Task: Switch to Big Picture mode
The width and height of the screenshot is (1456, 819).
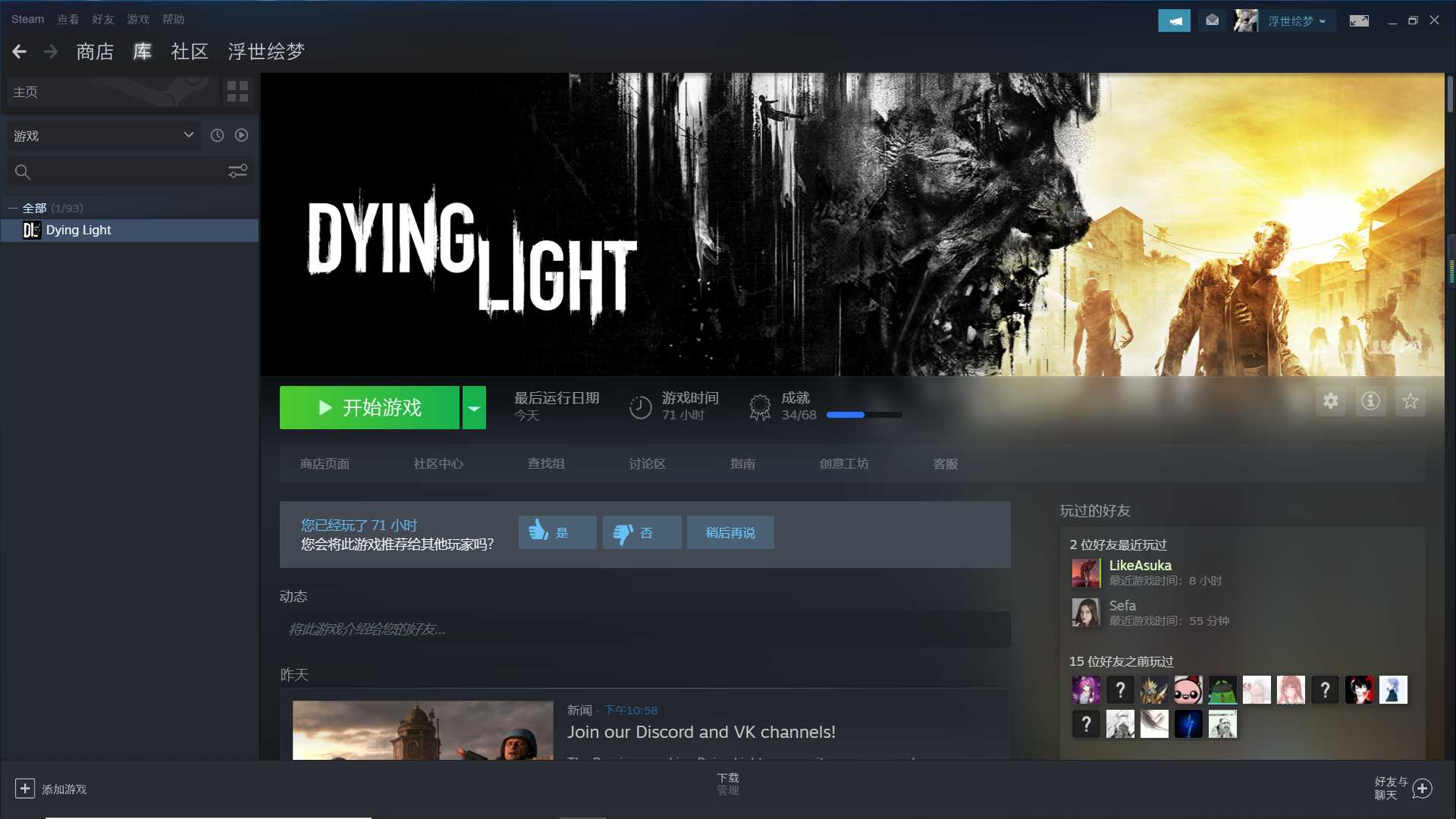Action: pos(1359,20)
